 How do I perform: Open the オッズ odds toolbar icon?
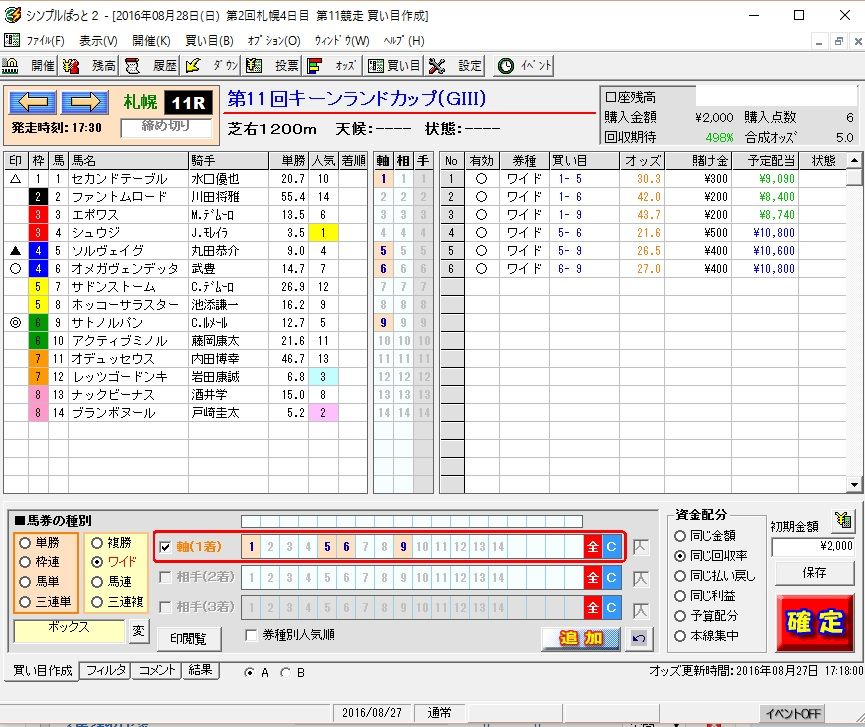coord(332,66)
